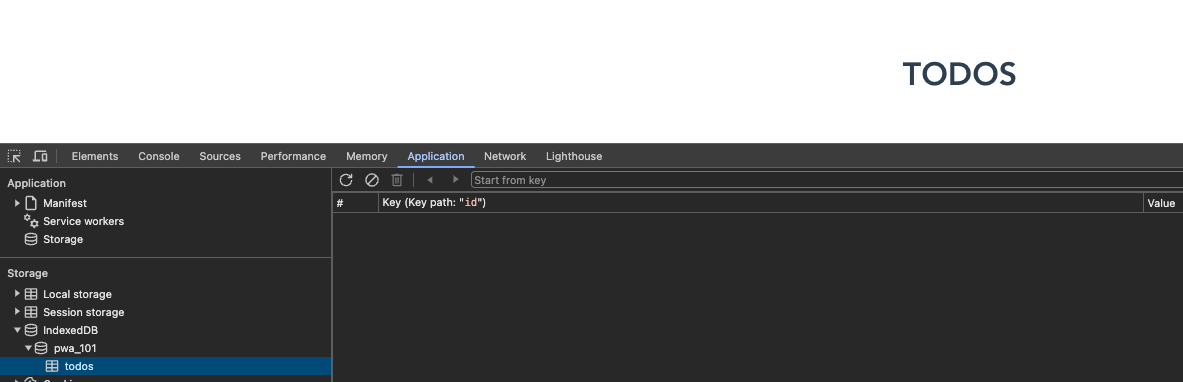This screenshot has width=1183, height=382.
Task: Open the Network tab
Action: click(x=505, y=156)
